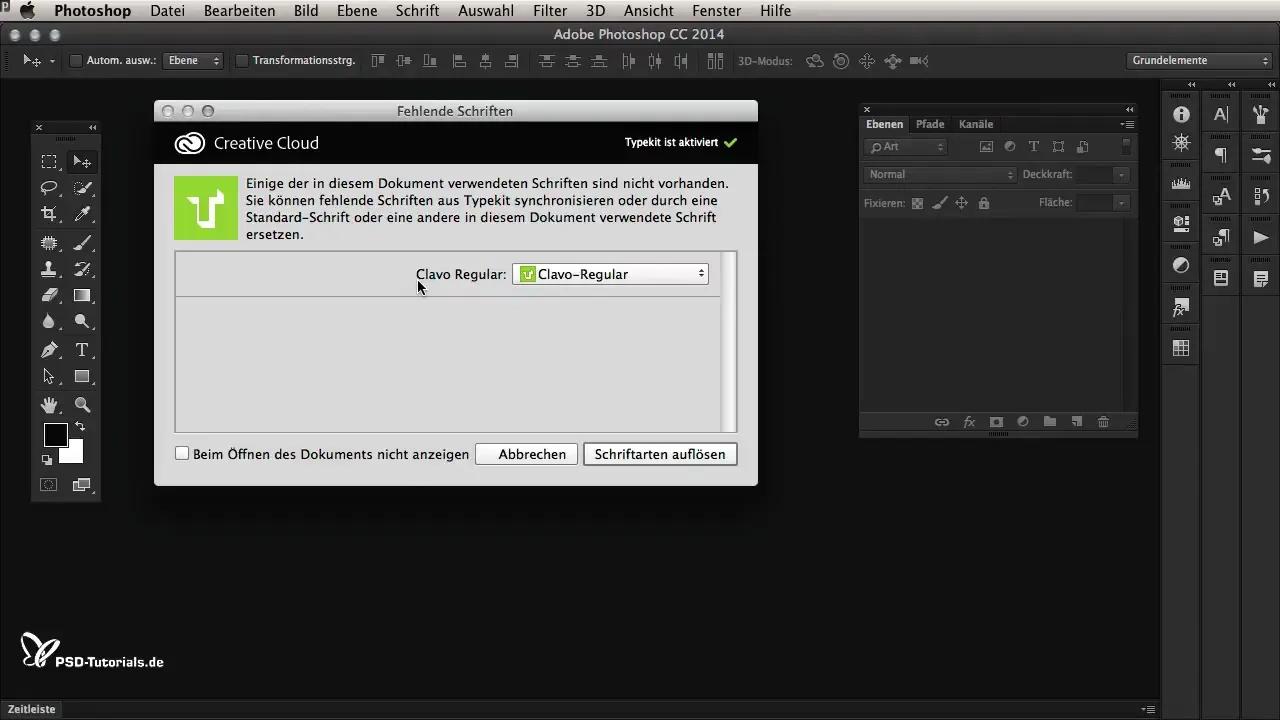The width and height of the screenshot is (1280, 720).
Task: Open the Filter menu
Action: pos(549,11)
